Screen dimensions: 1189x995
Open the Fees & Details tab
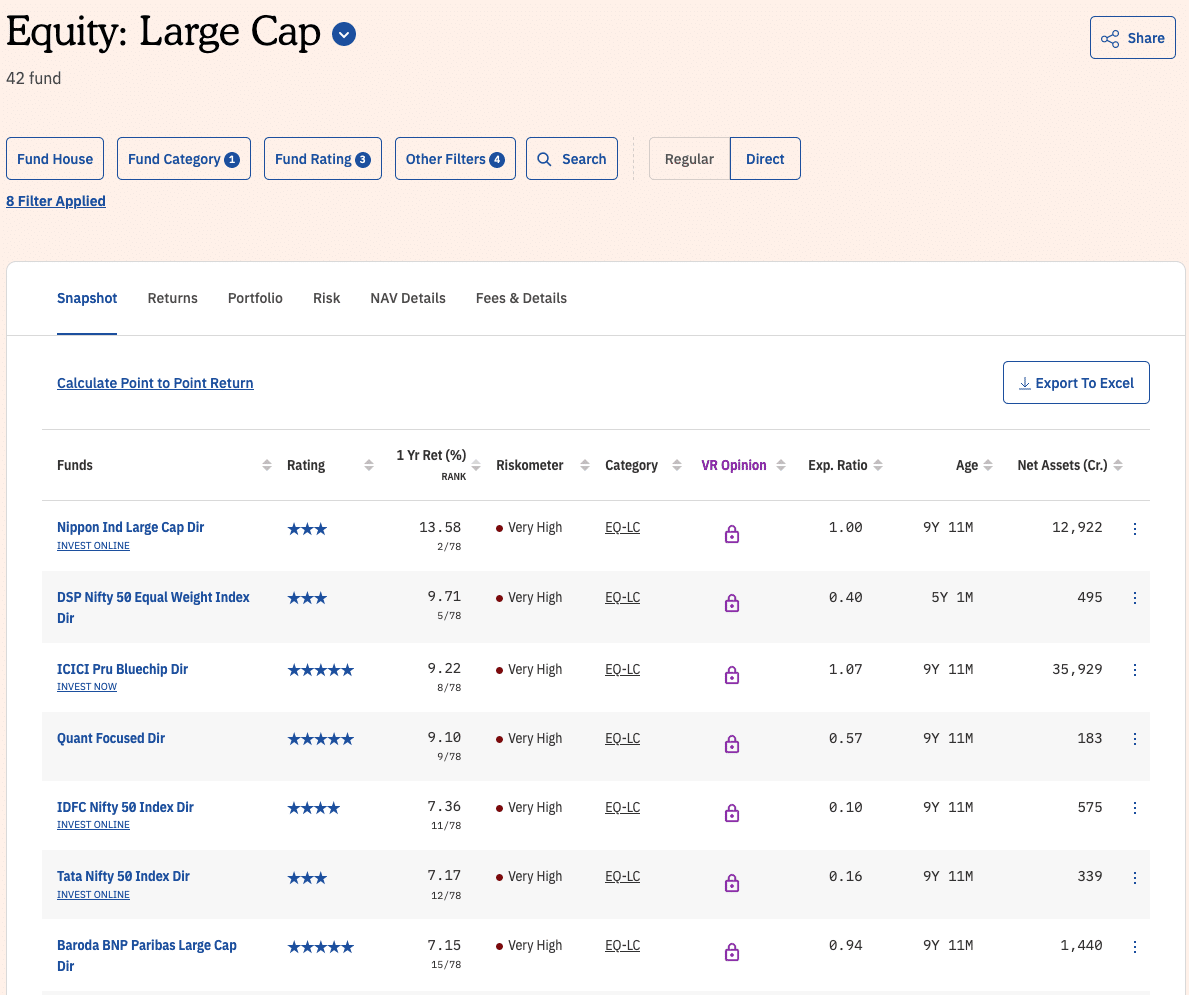click(521, 298)
